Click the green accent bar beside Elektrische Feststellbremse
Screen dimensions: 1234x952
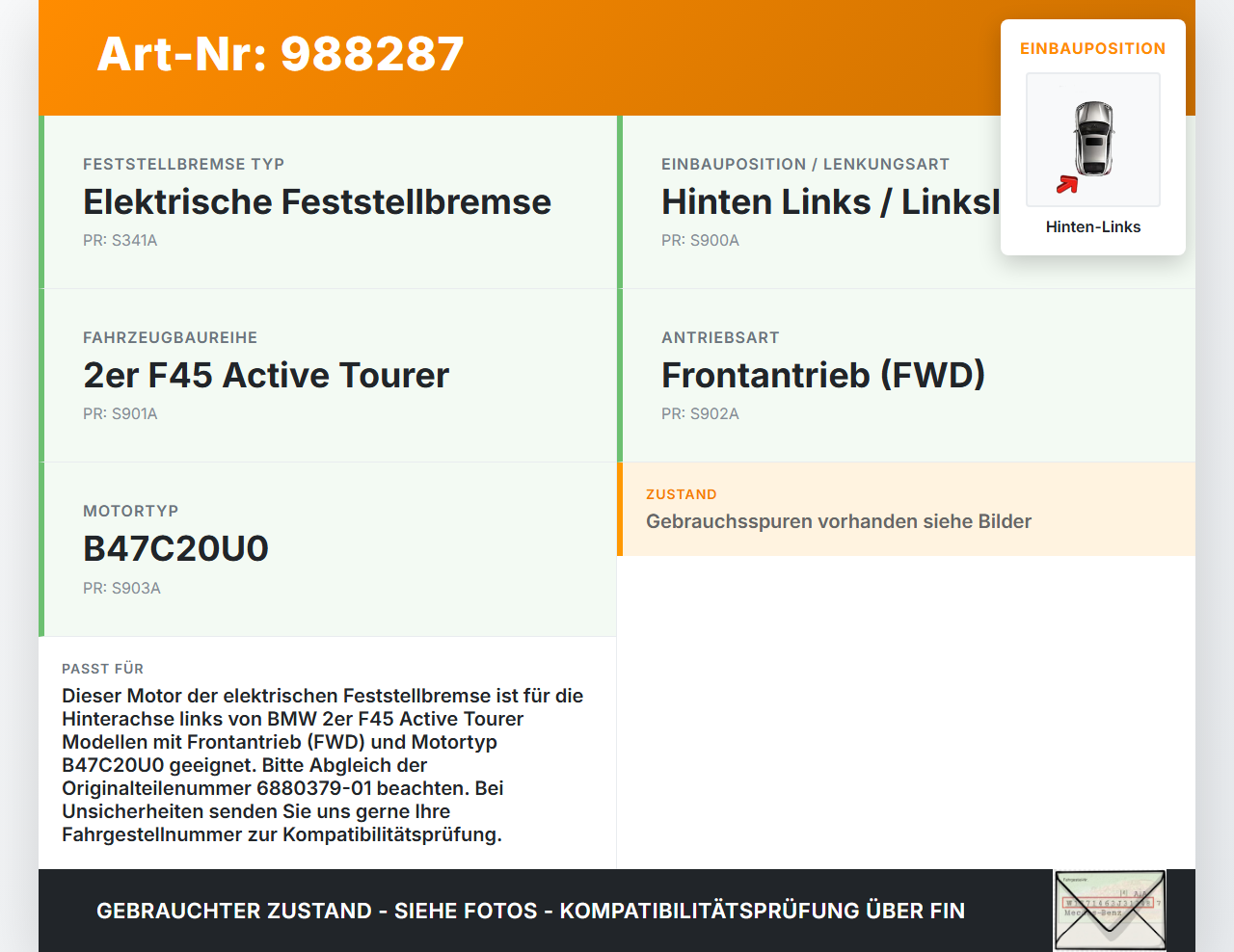tap(40, 201)
